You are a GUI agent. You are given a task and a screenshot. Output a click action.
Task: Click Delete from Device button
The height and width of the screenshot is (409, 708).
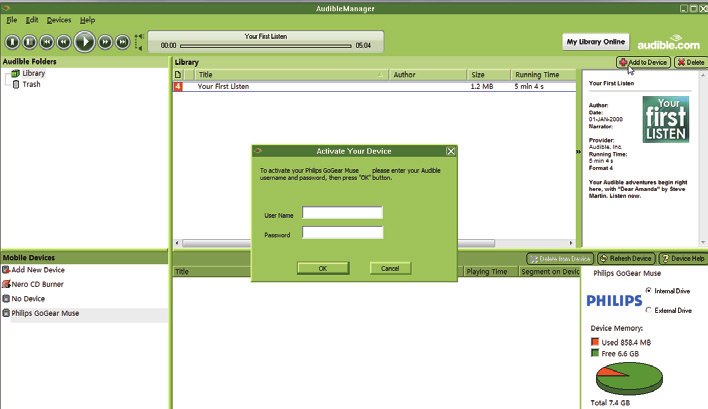560,259
